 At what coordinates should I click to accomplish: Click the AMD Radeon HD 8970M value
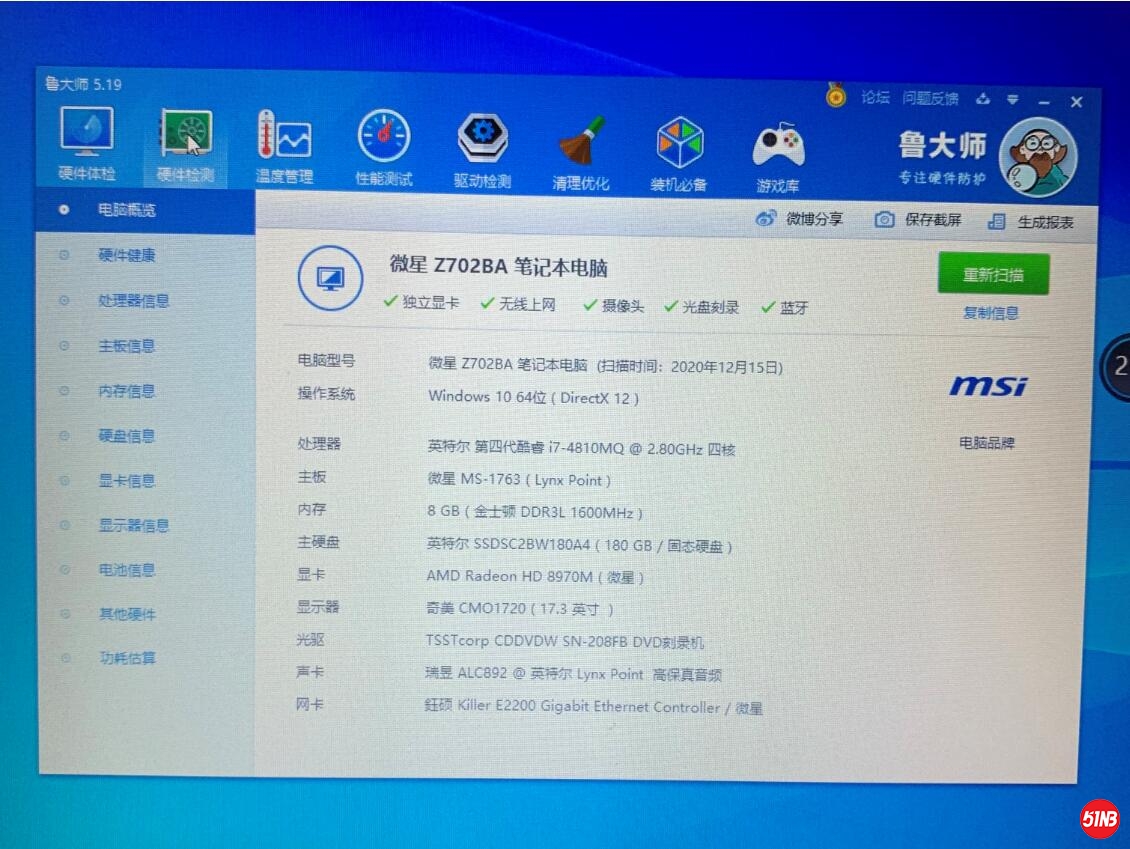(535, 577)
